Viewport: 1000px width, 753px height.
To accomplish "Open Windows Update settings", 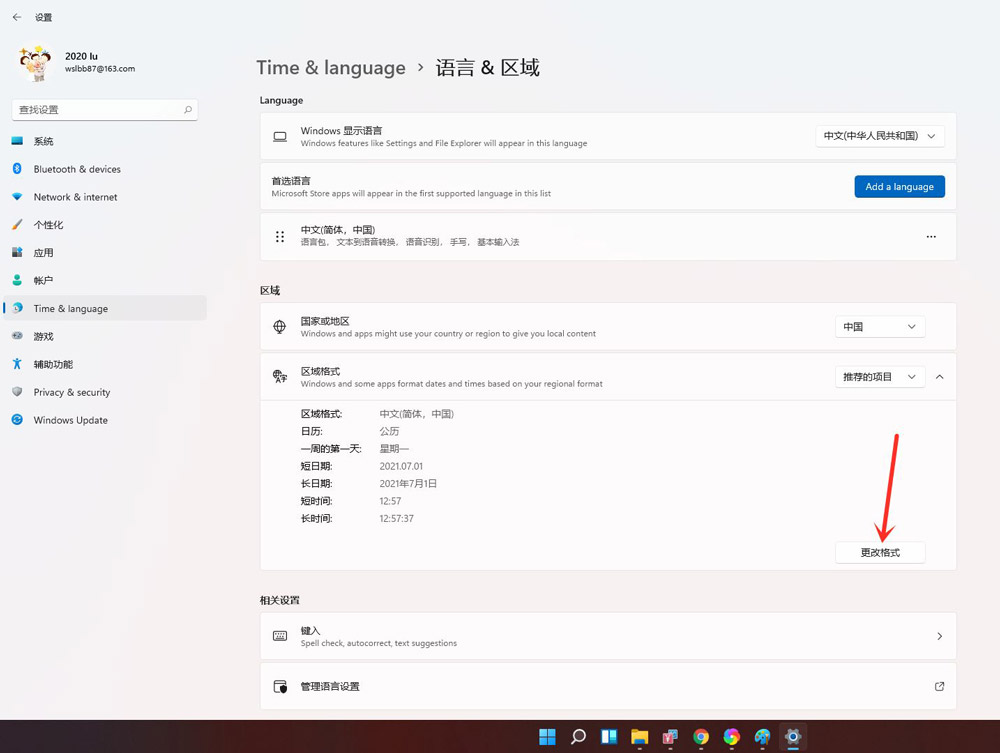I will tap(70, 420).
